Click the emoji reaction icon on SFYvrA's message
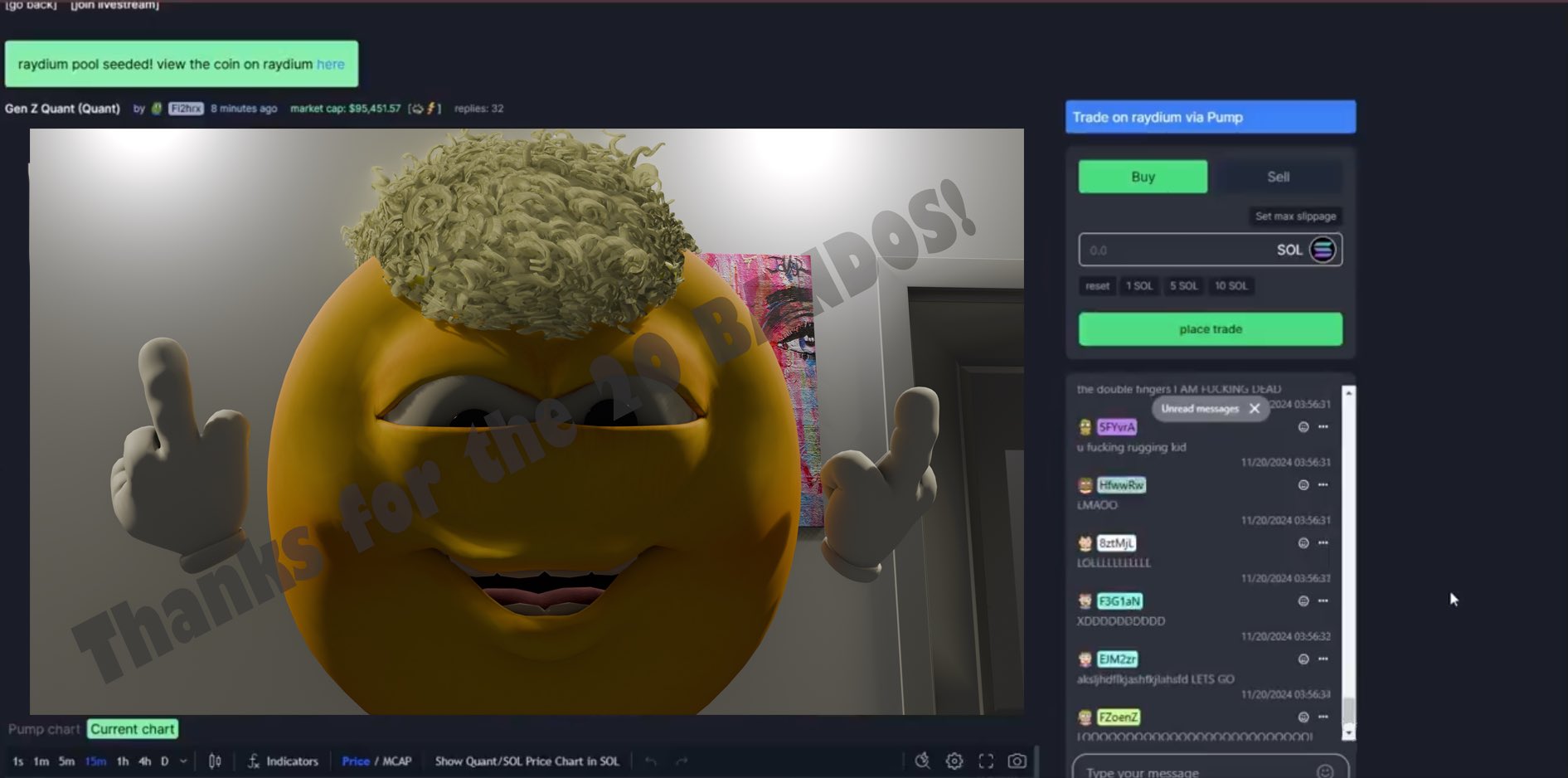 click(x=1303, y=427)
